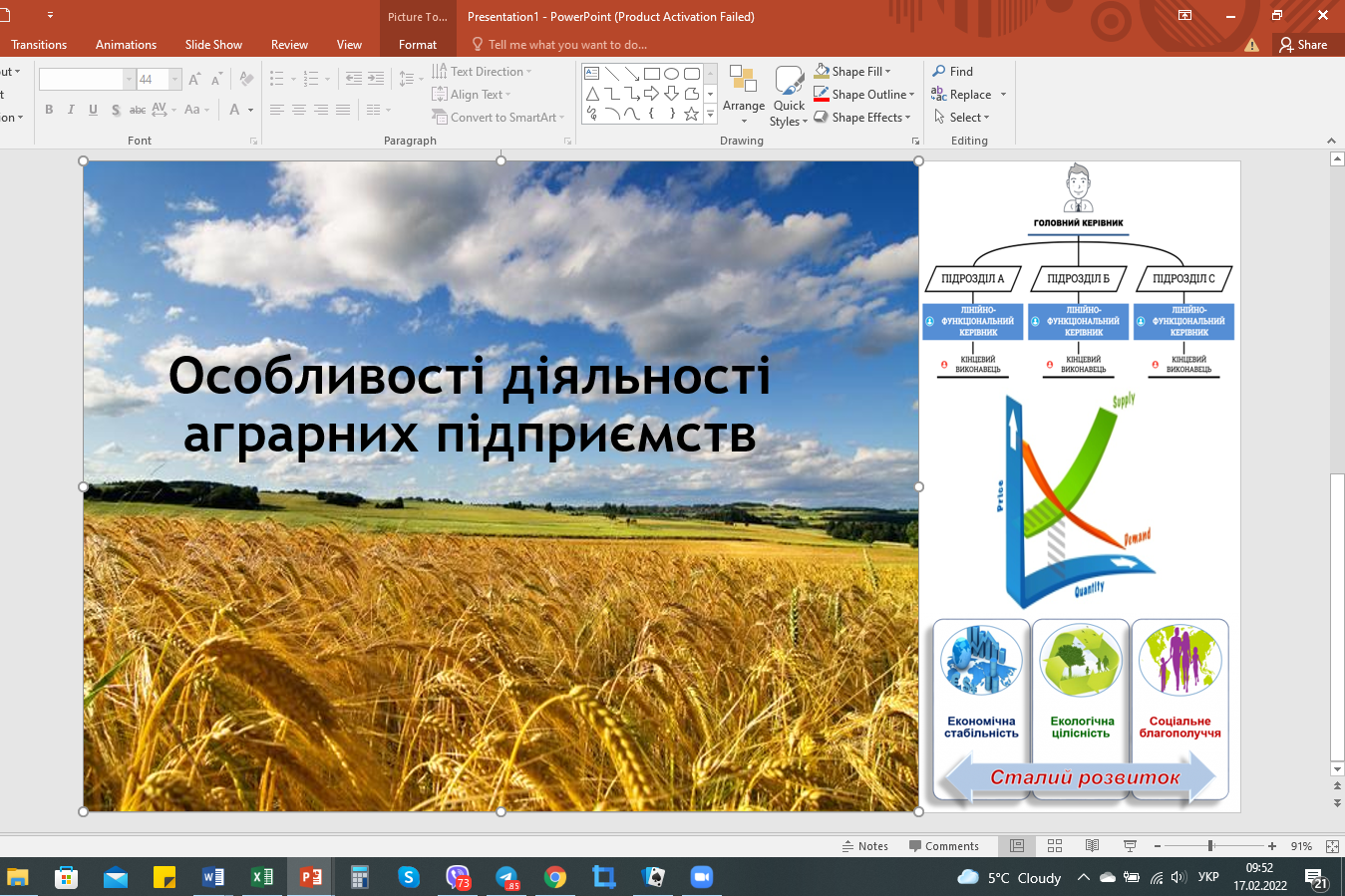This screenshot has height=896, width=1345.
Task: Toggle Underline formatting
Action: (x=93, y=110)
